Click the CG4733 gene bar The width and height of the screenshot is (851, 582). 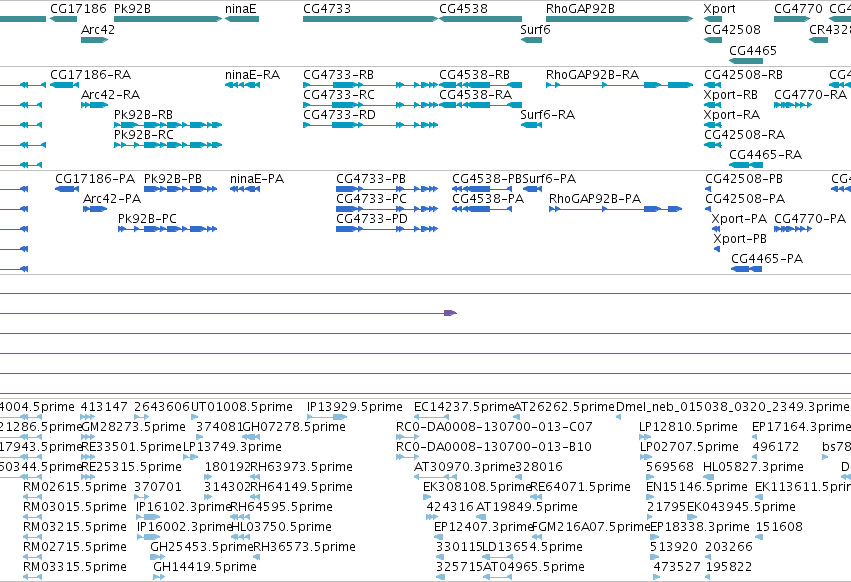pyautogui.click(x=370, y=19)
